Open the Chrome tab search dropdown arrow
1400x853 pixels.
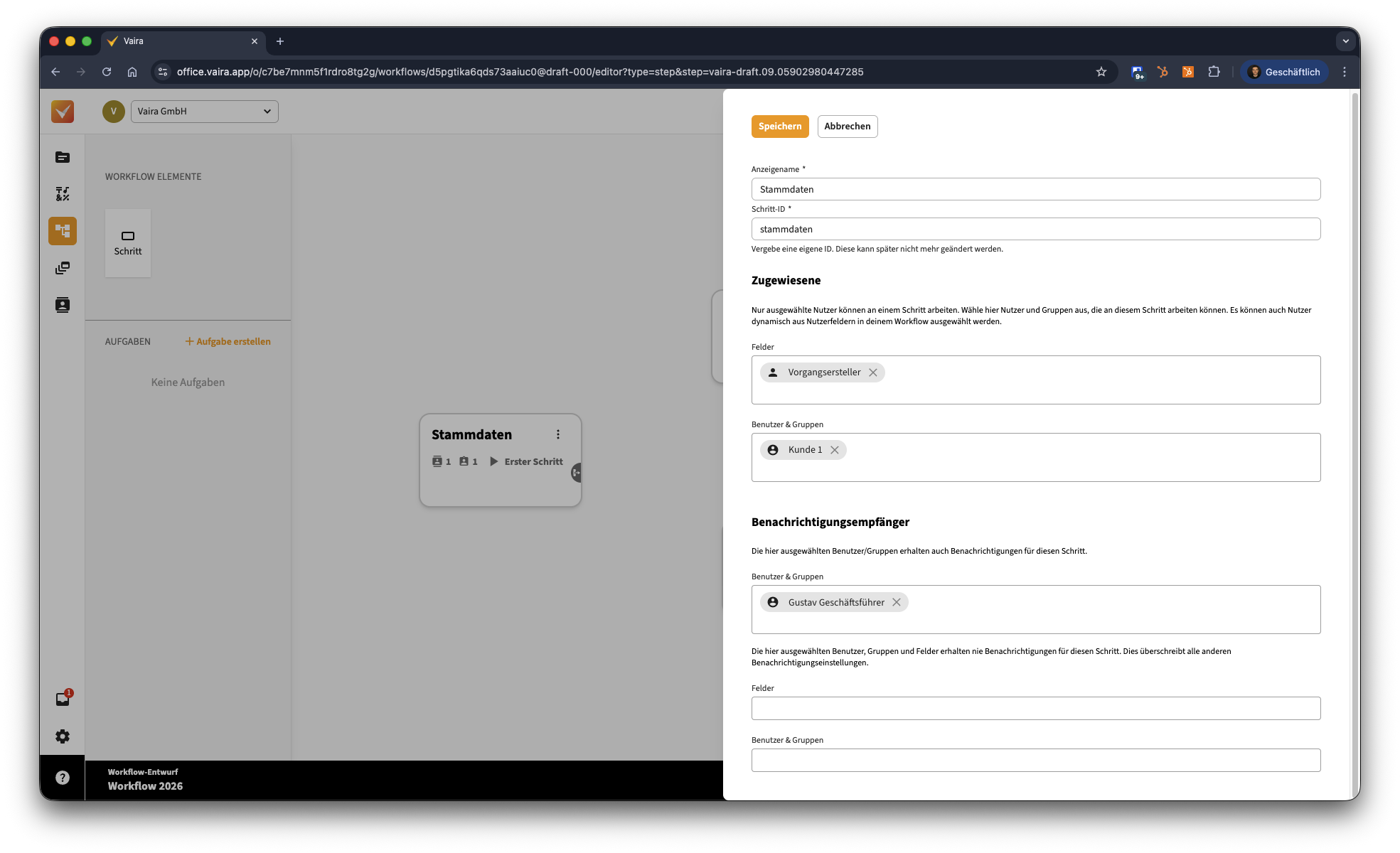1345,41
